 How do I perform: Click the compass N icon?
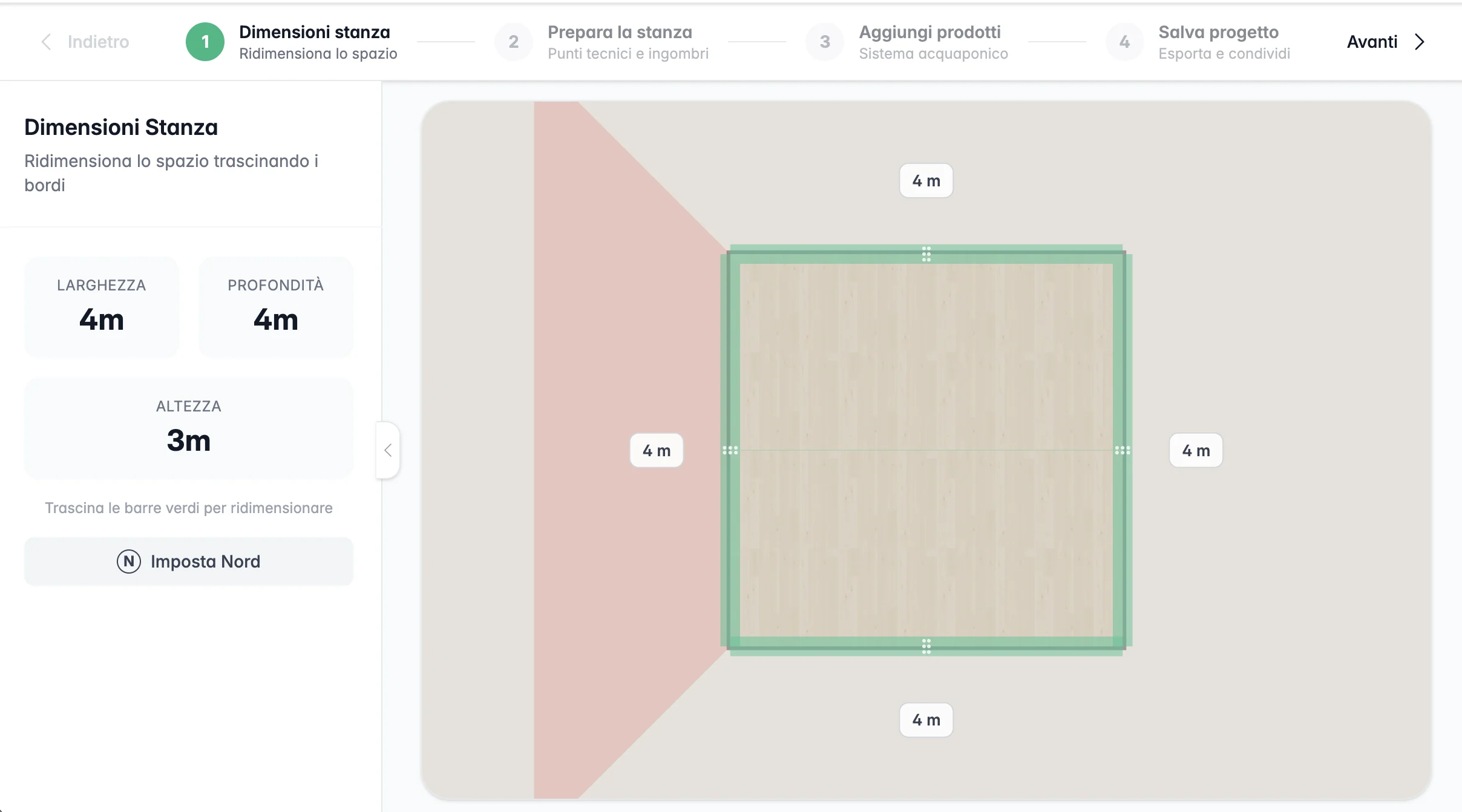click(129, 562)
